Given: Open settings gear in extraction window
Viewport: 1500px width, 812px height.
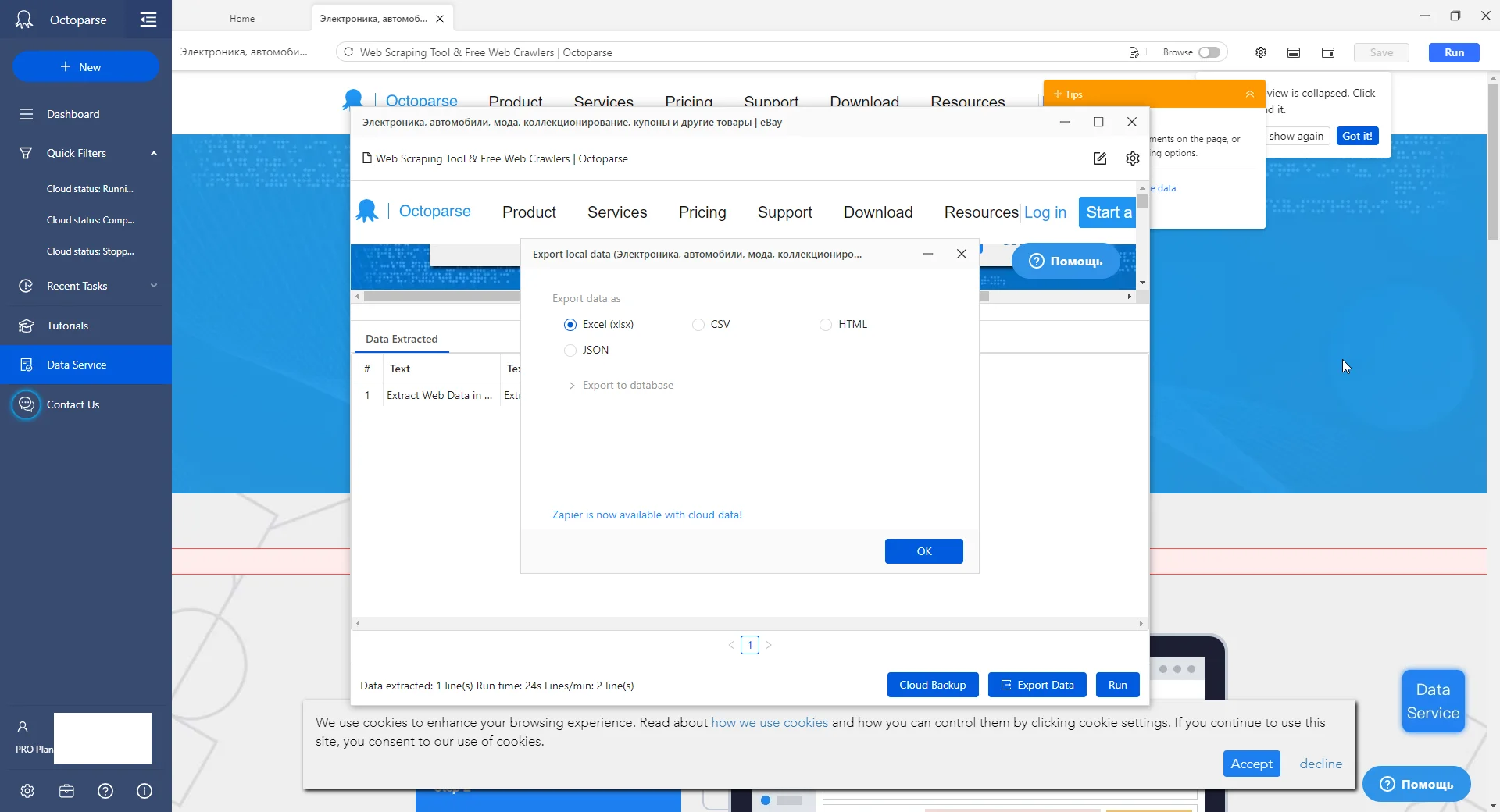Looking at the screenshot, I should pos(1133,158).
